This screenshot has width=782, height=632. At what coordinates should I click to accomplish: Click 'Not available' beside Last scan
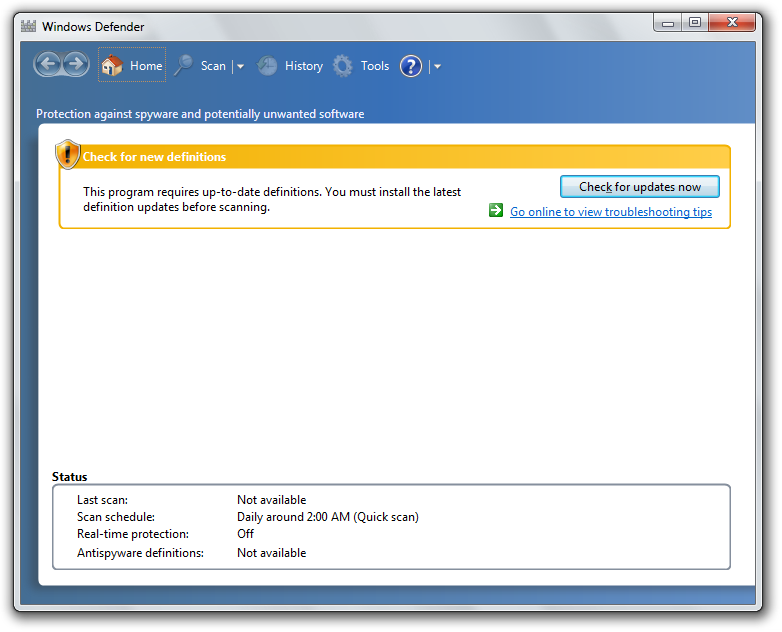click(271, 500)
